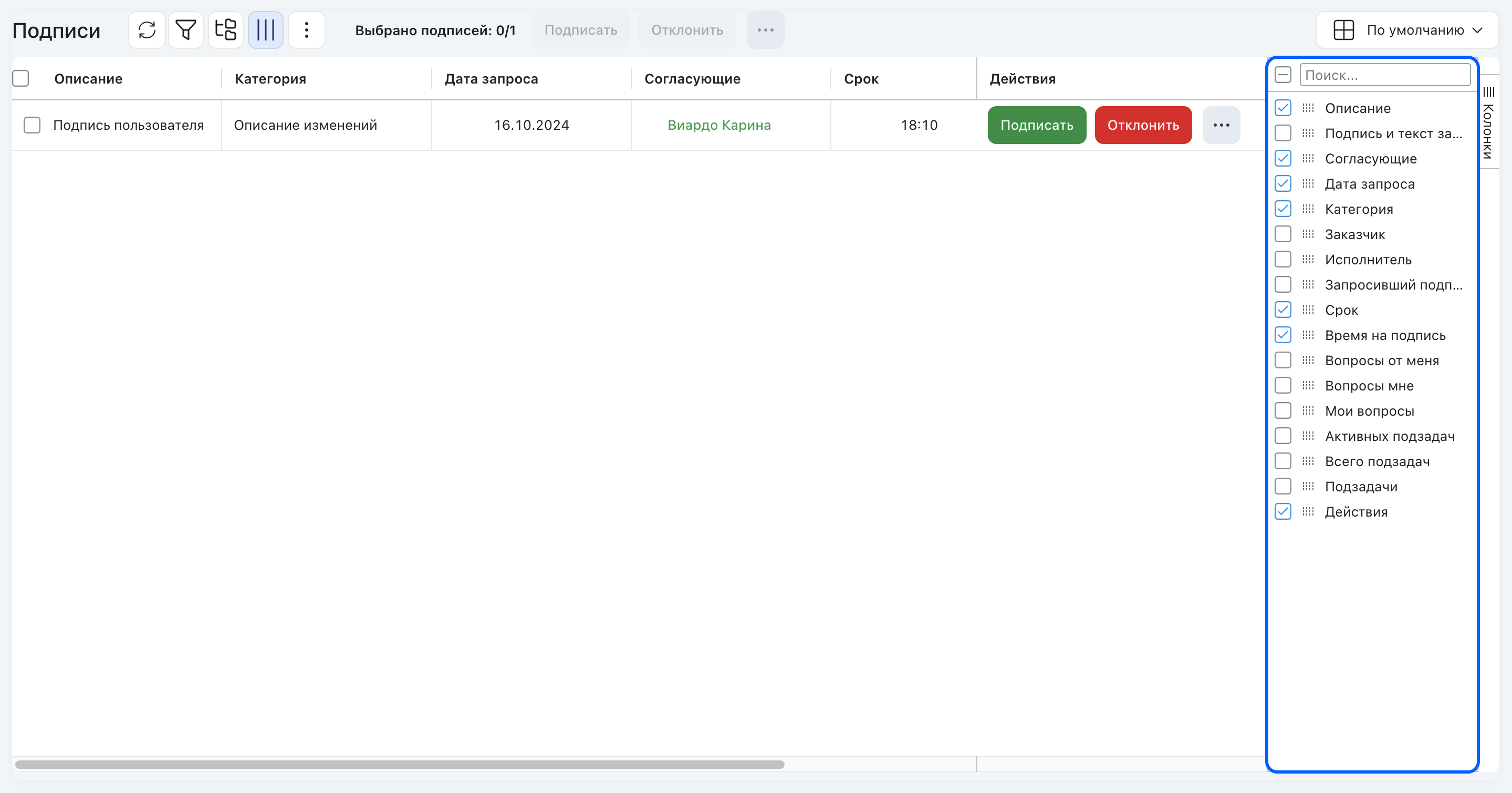Viewport: 1512px width, 793px height.
Task: Click the drag handle beside Мои вопросы
Action: coord(1308,411)
